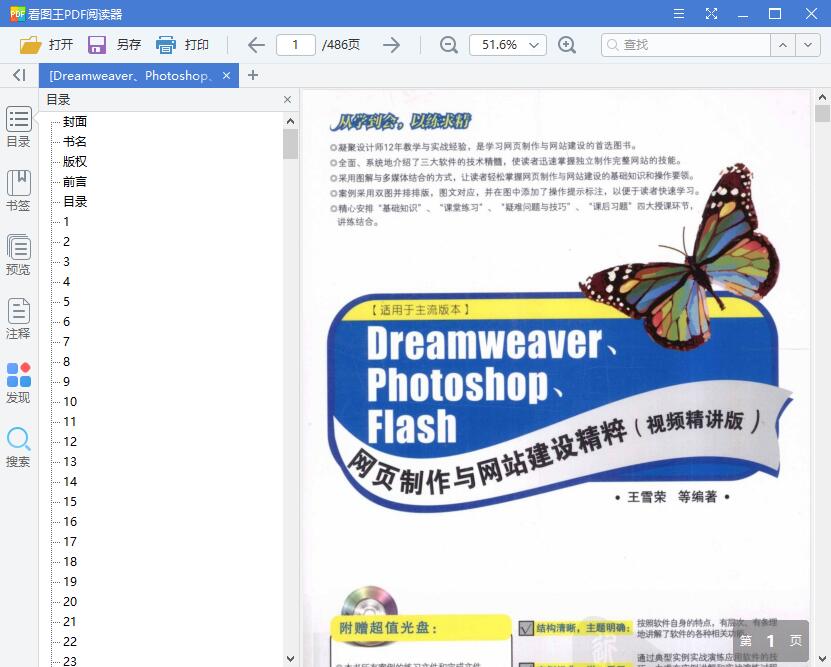The height and width of the screenshot is (667, 831).
Task: Open the hamburger menu in the title bar
Action: pyautogui.click(x=679, y=14)
